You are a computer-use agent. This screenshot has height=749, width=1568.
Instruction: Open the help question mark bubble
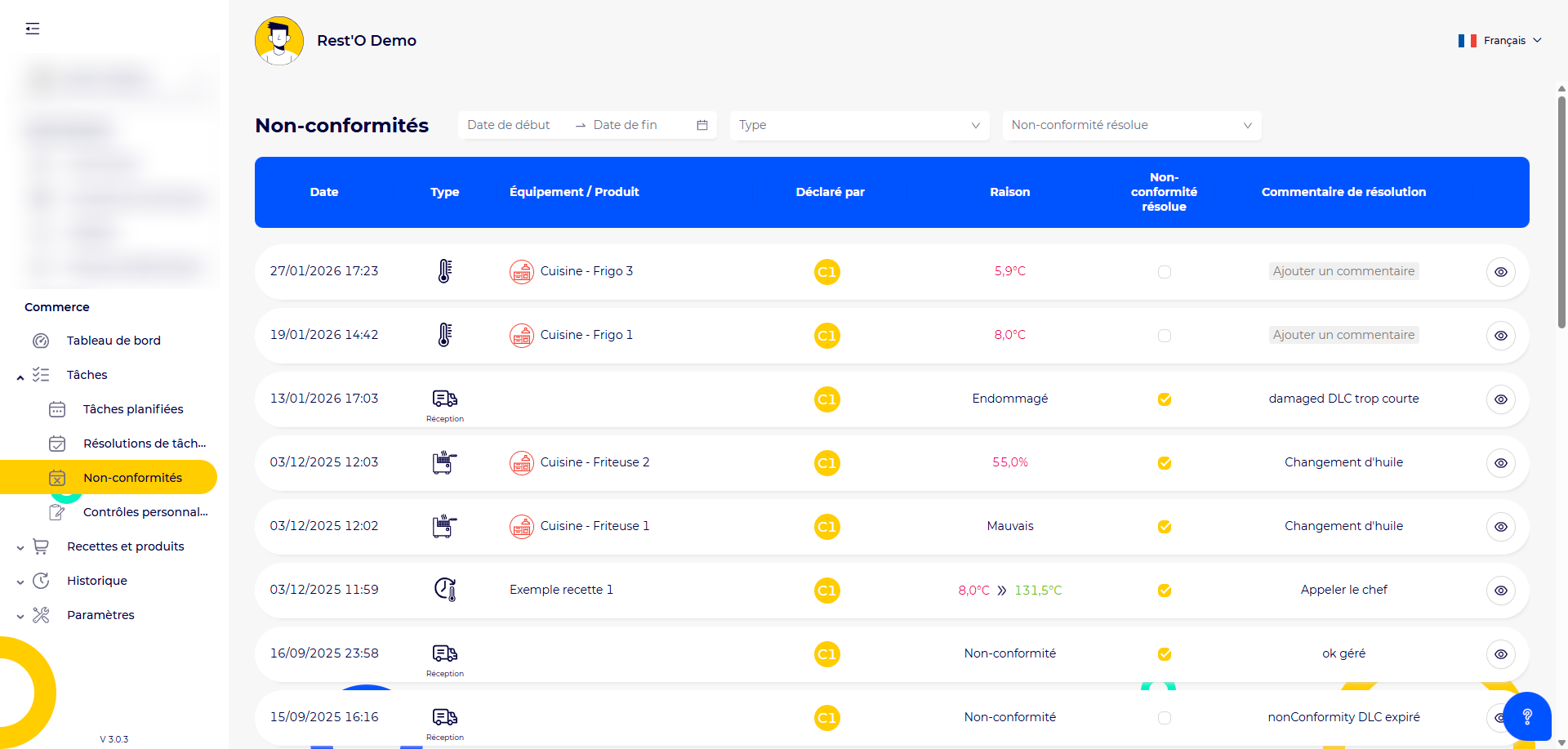pyautogui.click(x=1526, y=716)
